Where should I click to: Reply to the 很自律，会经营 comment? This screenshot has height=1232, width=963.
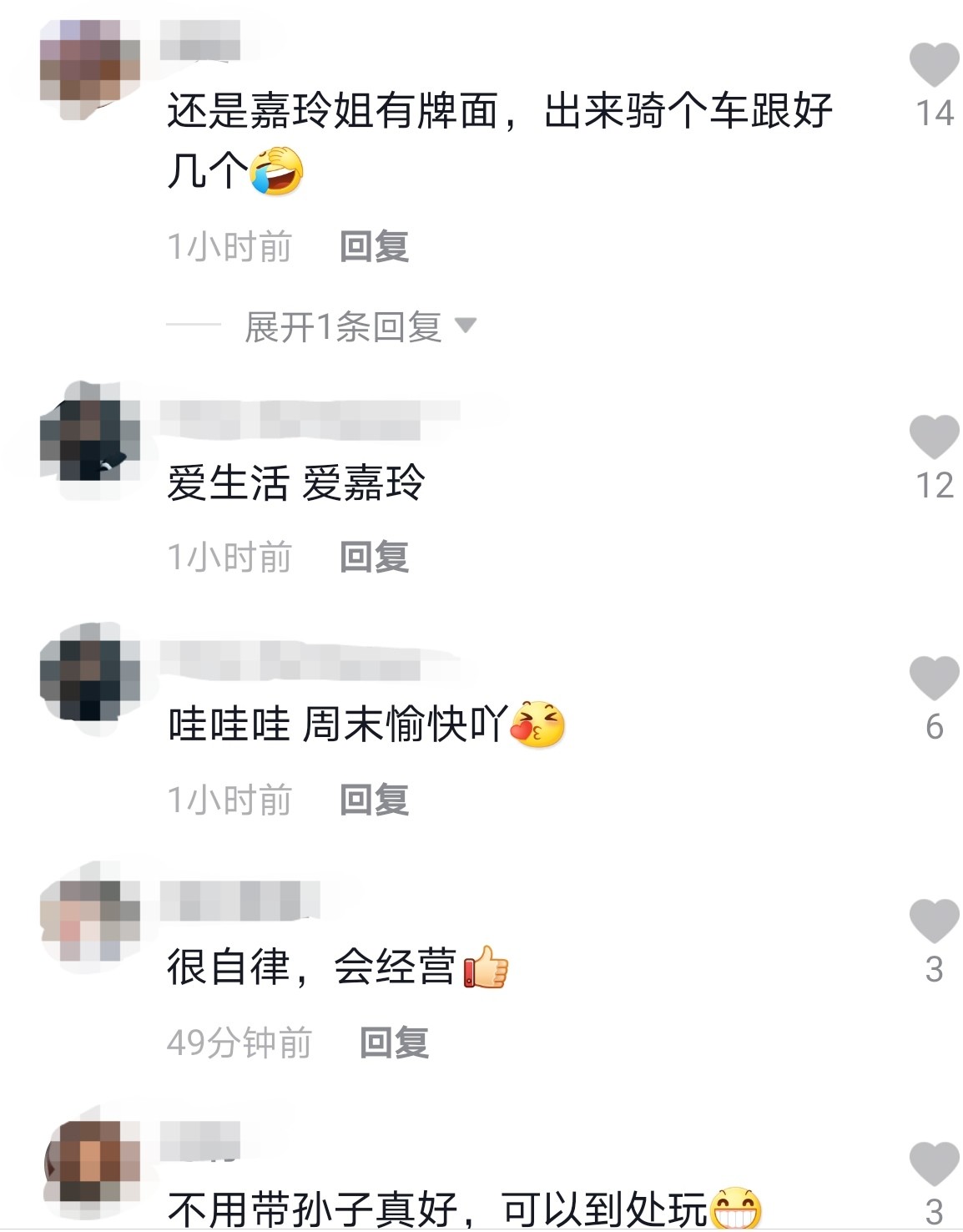(x=394, y=1043)
